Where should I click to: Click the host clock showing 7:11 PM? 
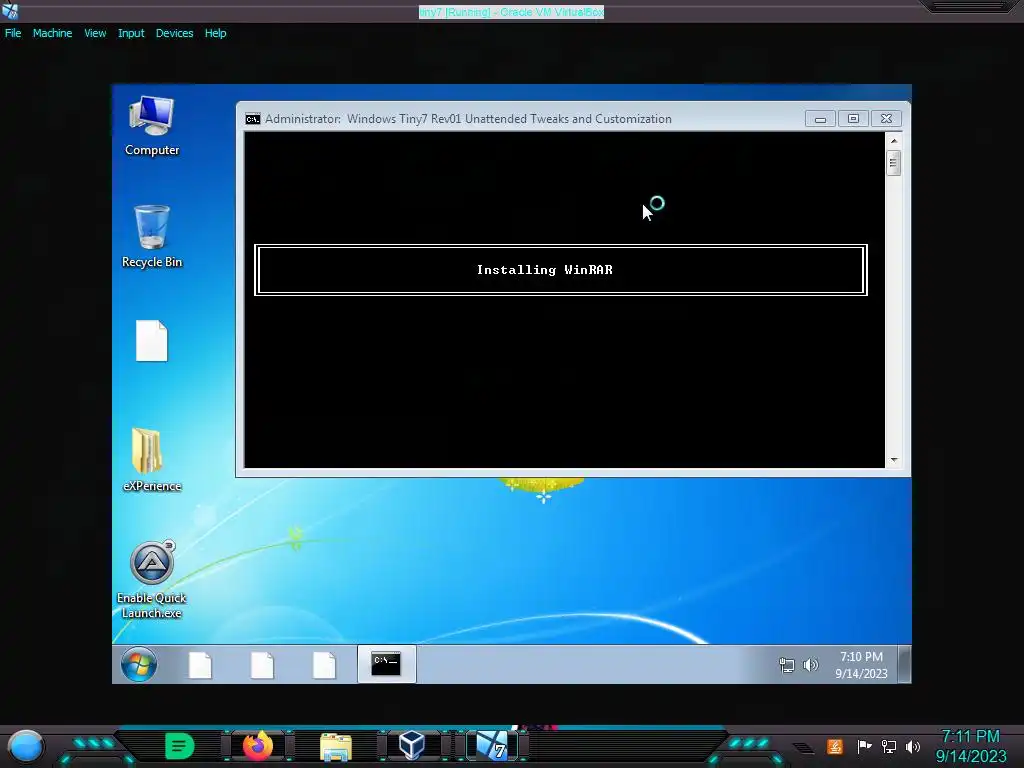coord(970,746)
